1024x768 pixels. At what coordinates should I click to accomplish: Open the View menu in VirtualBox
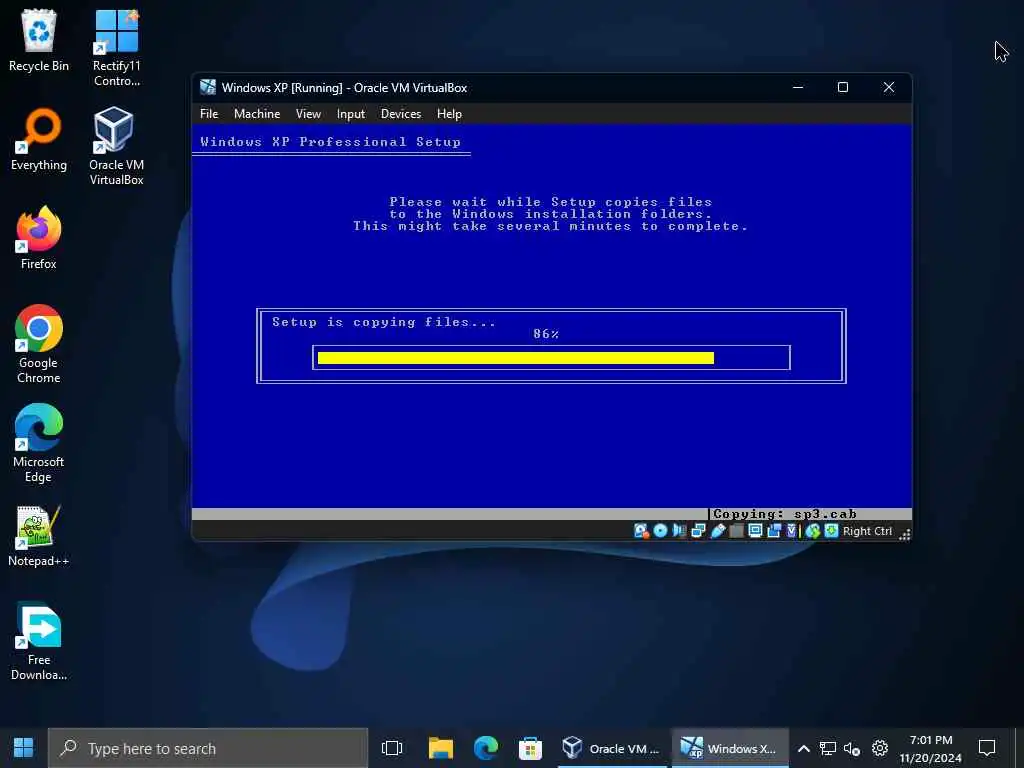308,114
